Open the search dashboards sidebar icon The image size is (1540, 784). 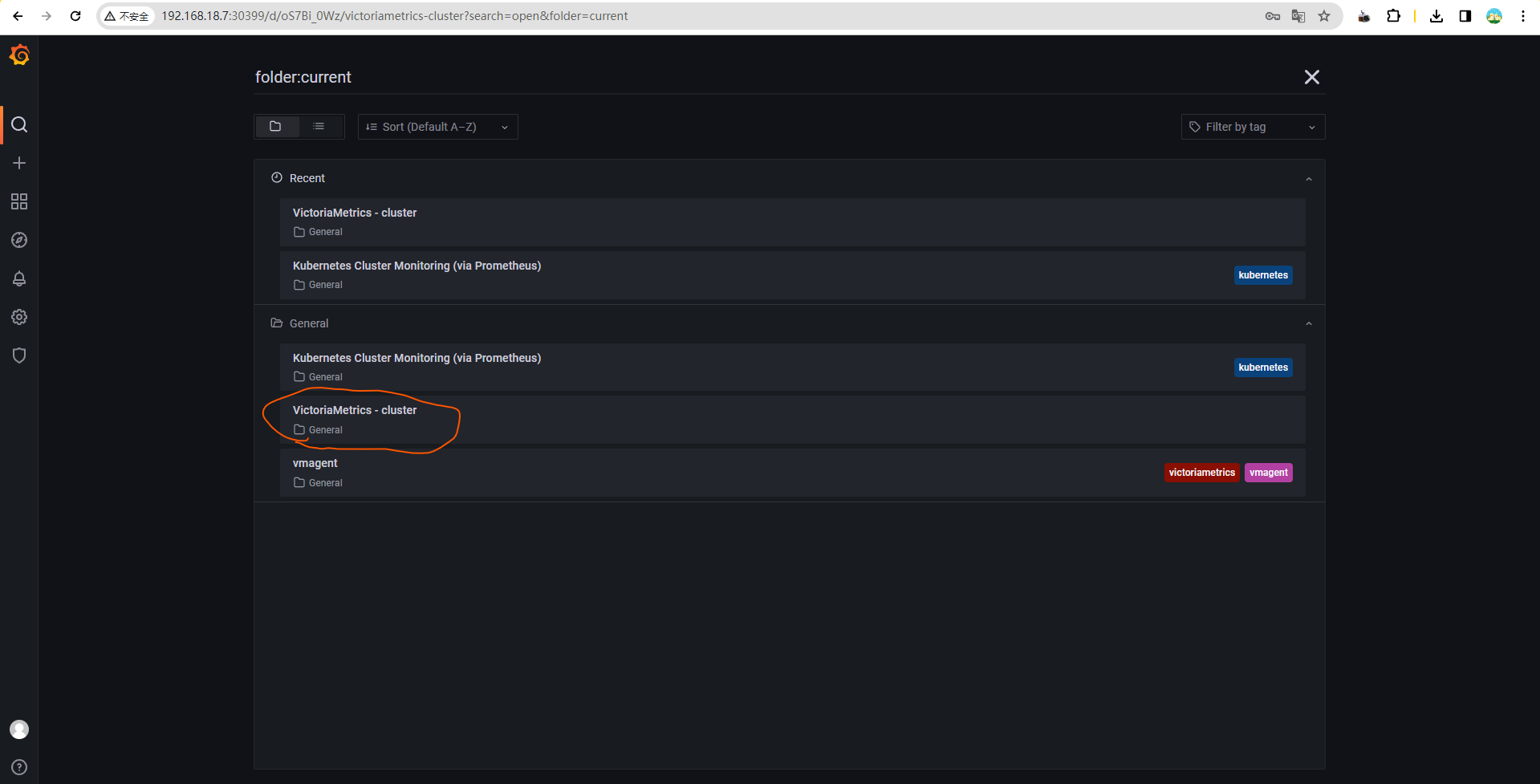pos(19,124)
